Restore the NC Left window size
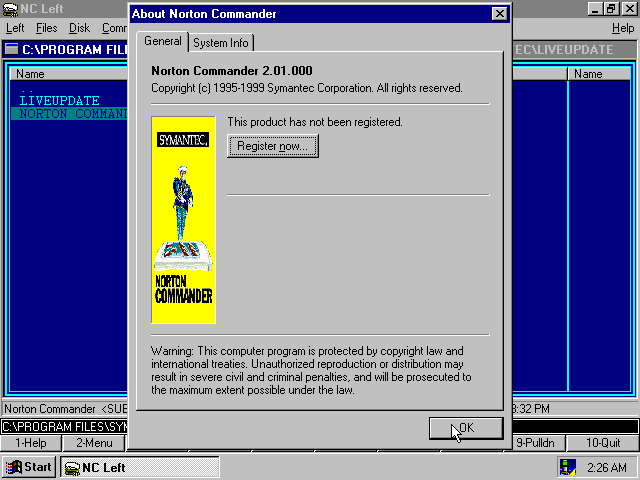 611,9
